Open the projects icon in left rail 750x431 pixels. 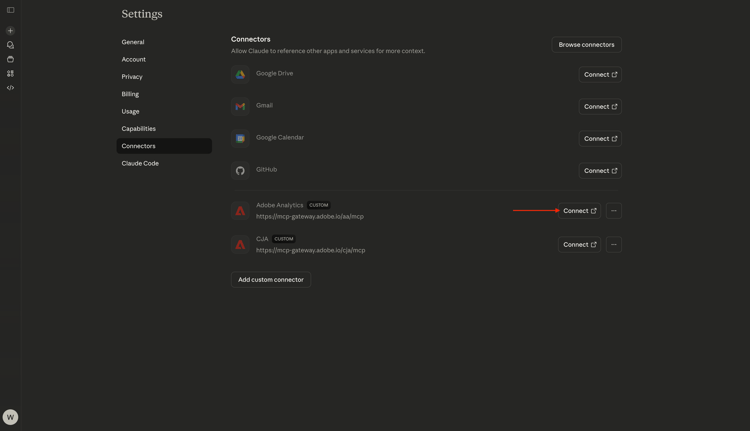tap(11, 59)
